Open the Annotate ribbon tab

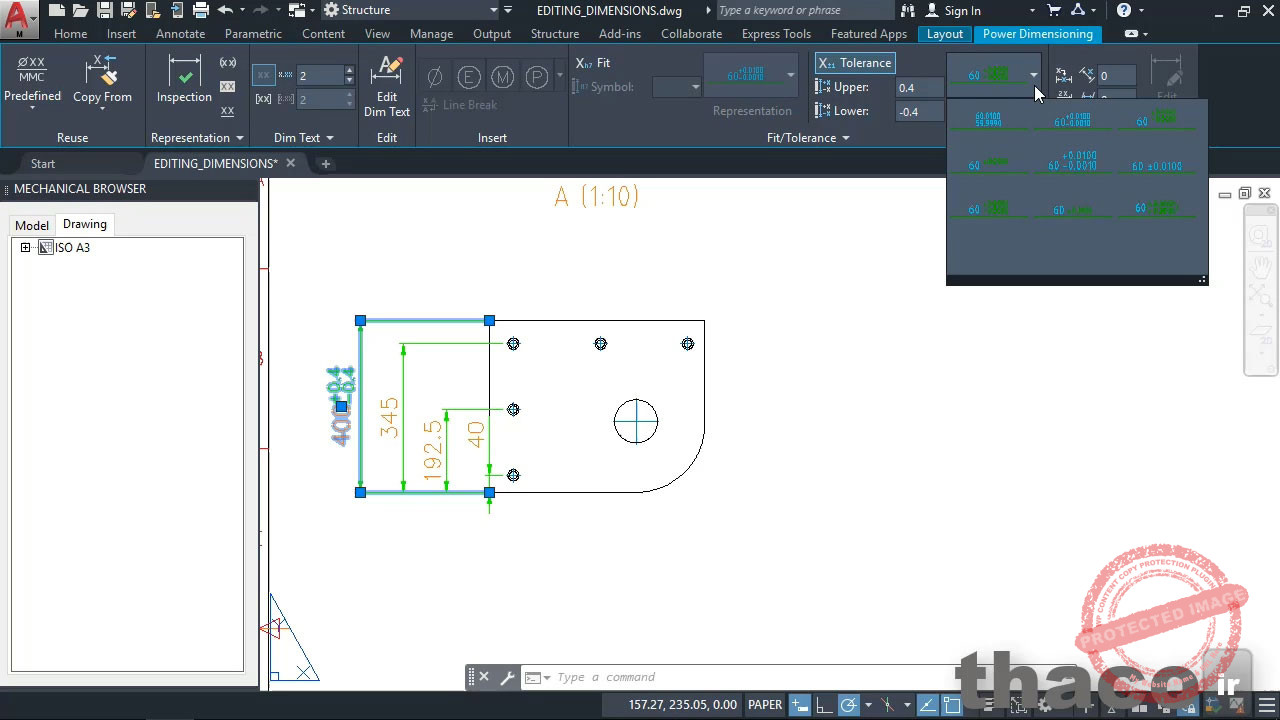click(180, 34)
